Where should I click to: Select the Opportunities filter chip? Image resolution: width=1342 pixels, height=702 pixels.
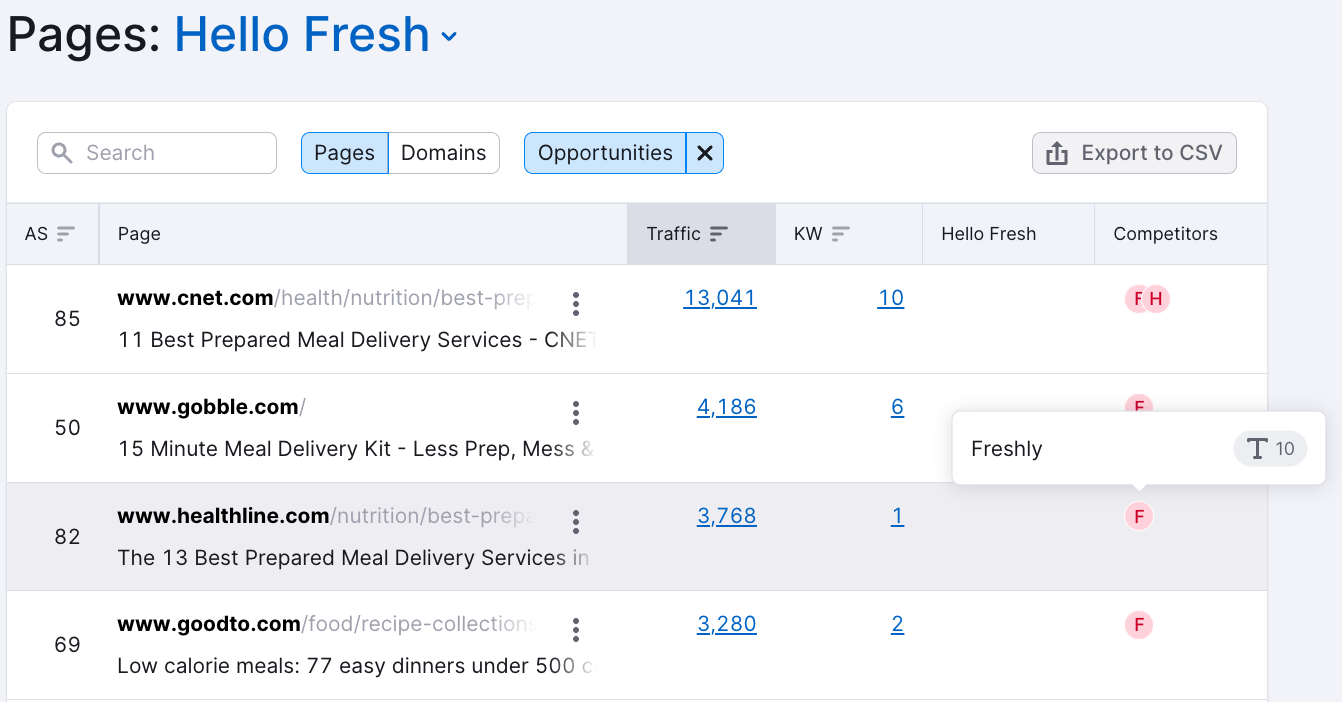tap(605, 153)
